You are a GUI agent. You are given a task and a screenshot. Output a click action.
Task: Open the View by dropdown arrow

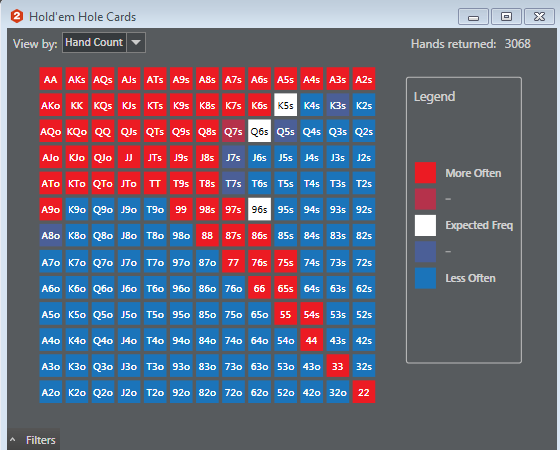click(x=136, y=42)
